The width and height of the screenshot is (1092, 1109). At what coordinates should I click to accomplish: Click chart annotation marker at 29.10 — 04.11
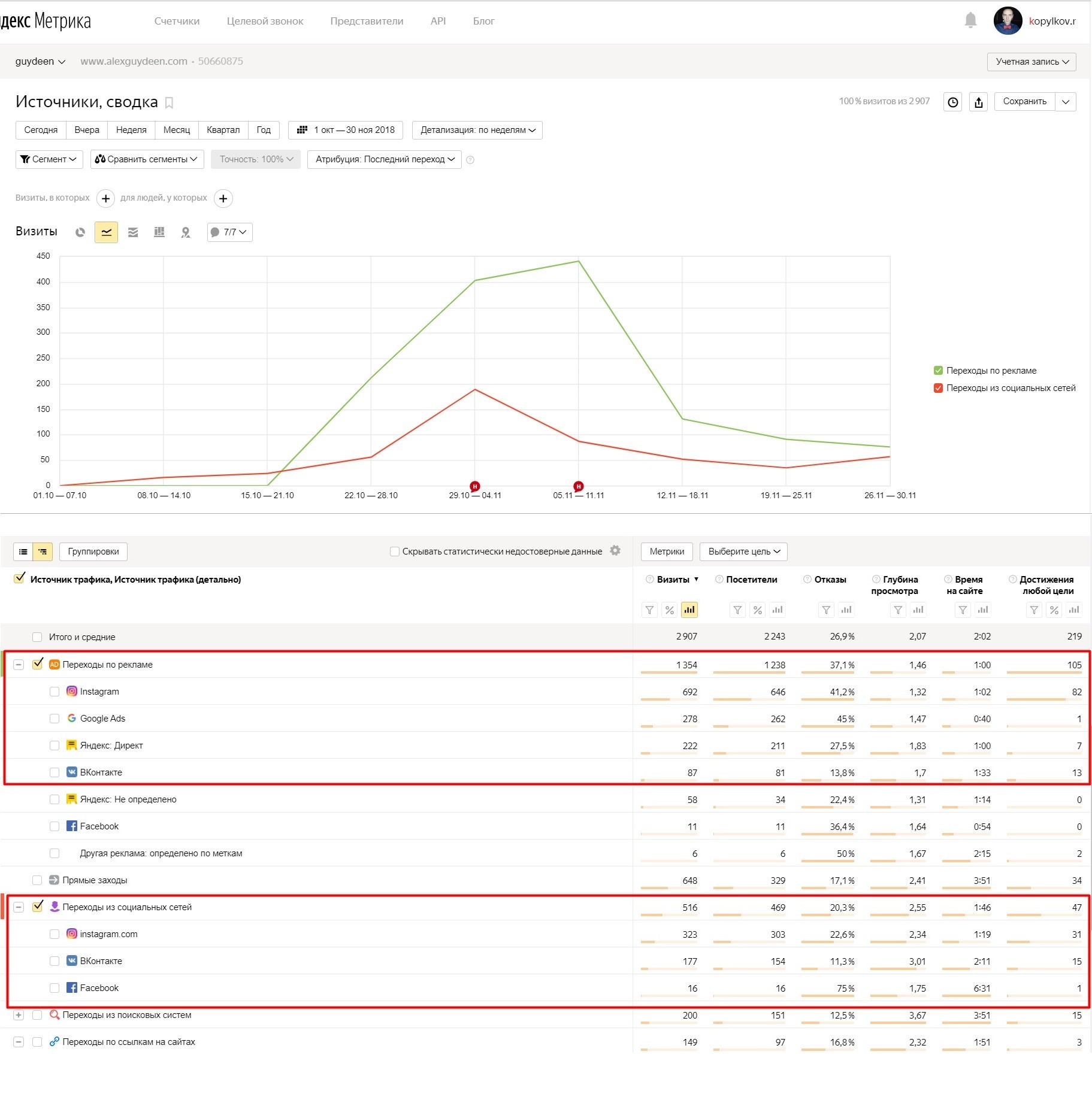point(475,486)
